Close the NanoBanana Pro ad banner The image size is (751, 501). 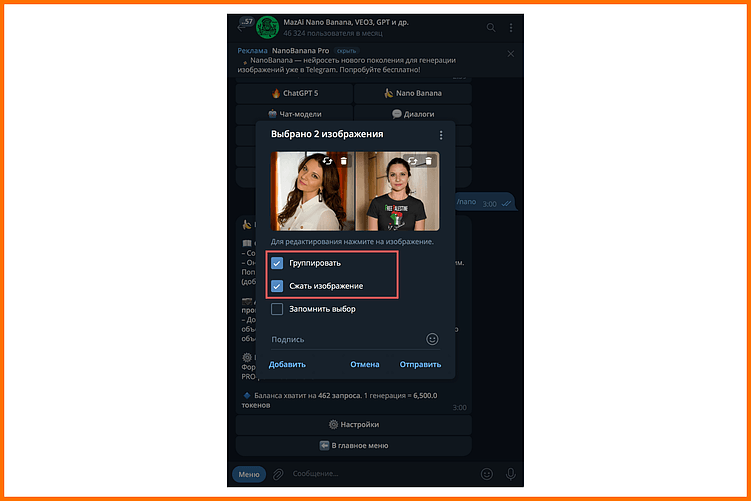[x=511, y=54]
